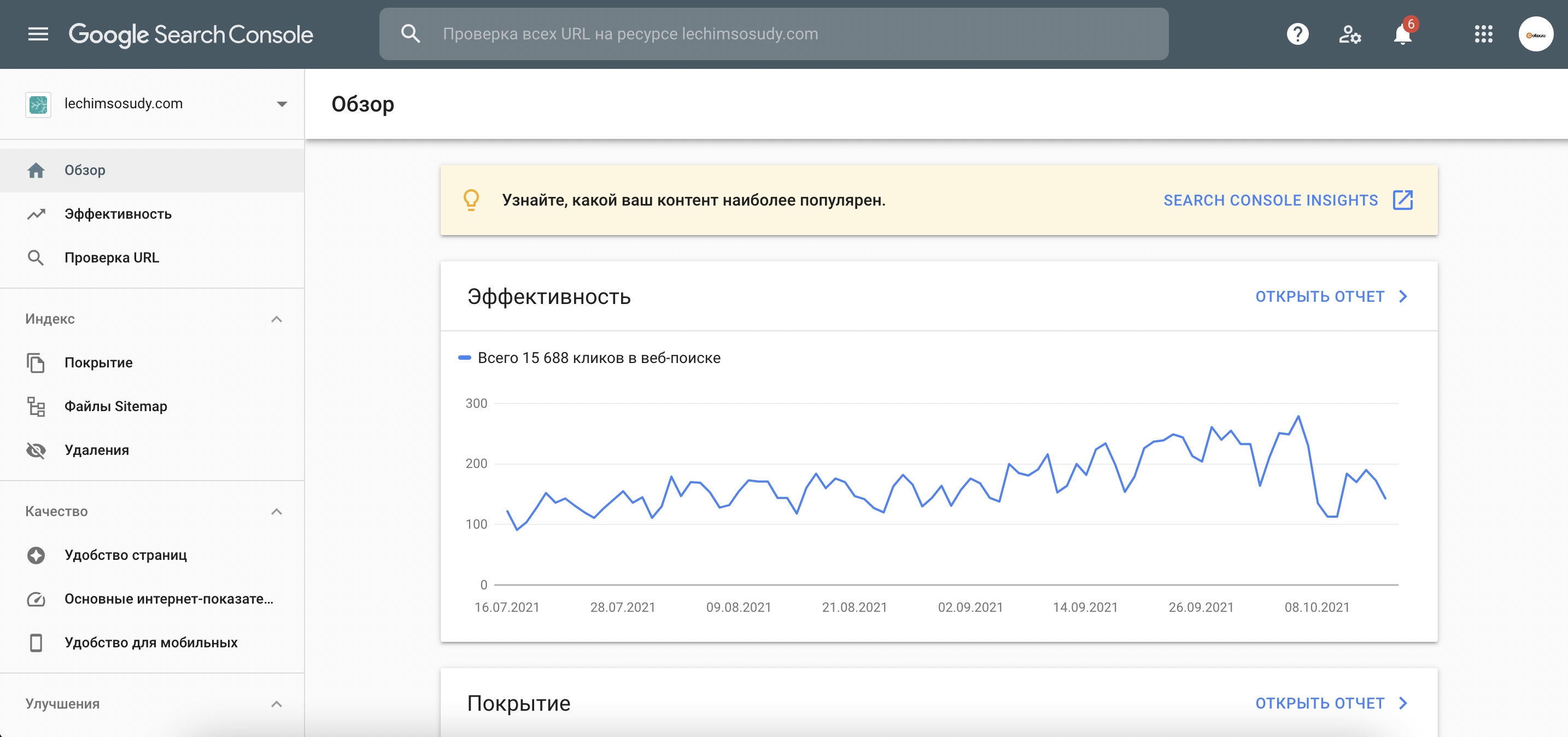Viewport: 1568px width, 737px height.
Task: Click the Search Console Insights external-link icon
Action: (1402, 200)
